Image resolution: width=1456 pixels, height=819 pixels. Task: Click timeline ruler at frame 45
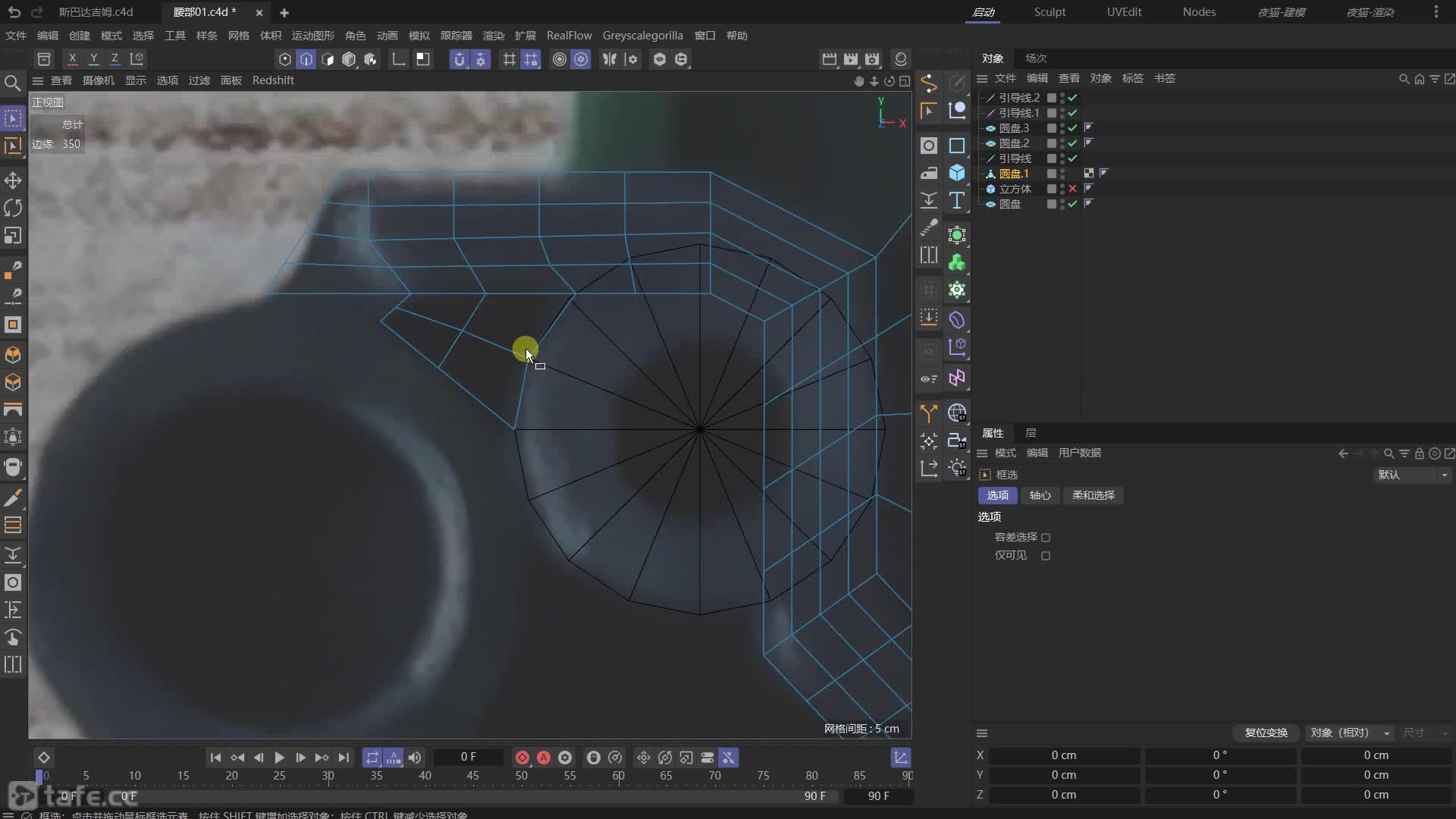click(x=472, y=776)
